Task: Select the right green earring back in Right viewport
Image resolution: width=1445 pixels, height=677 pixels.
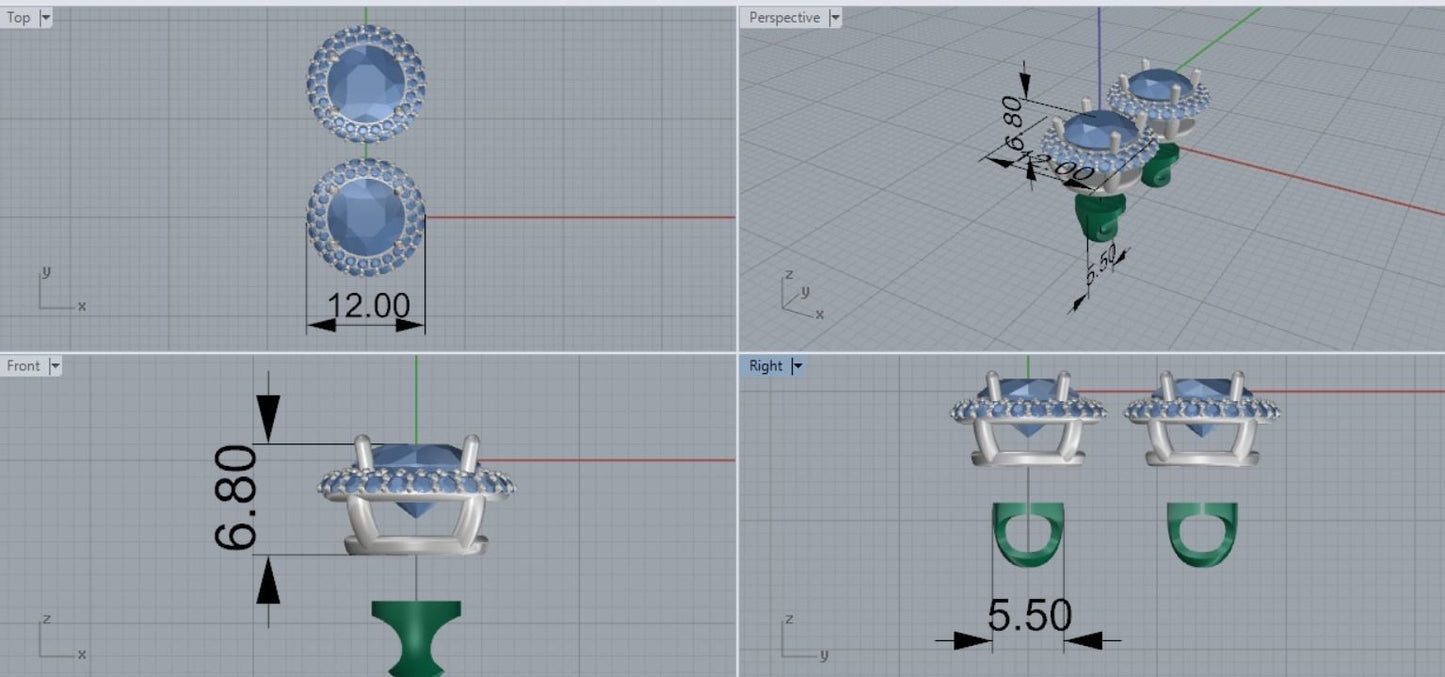Action: pyautogui.click(x=1201, y=535)
